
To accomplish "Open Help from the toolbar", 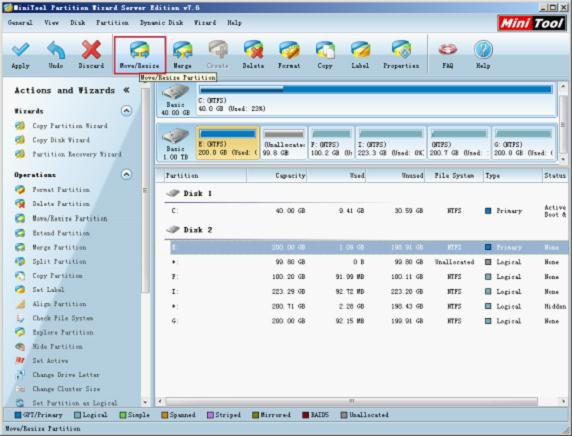I will point(483,55).
